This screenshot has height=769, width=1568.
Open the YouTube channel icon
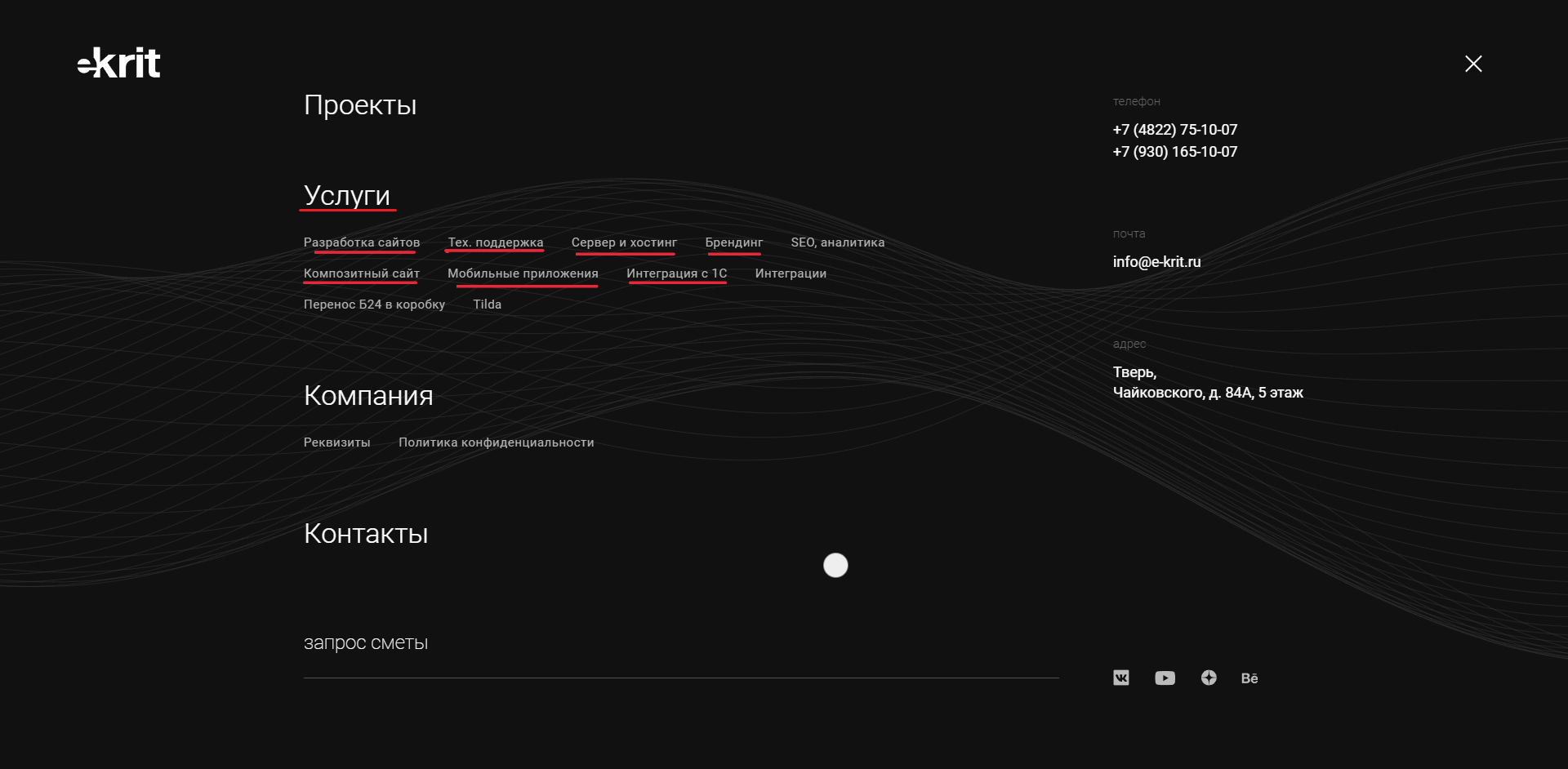pyautogui.click(x=1165, y=678)
